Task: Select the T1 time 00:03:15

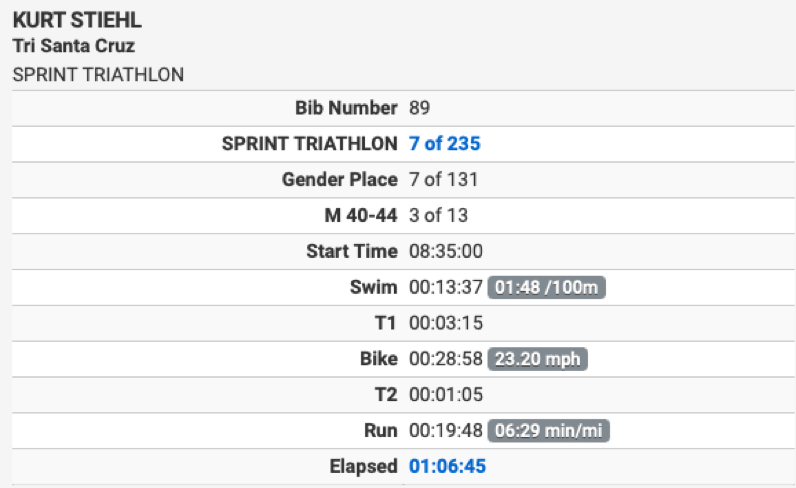Action: click(x=446, y=323)
